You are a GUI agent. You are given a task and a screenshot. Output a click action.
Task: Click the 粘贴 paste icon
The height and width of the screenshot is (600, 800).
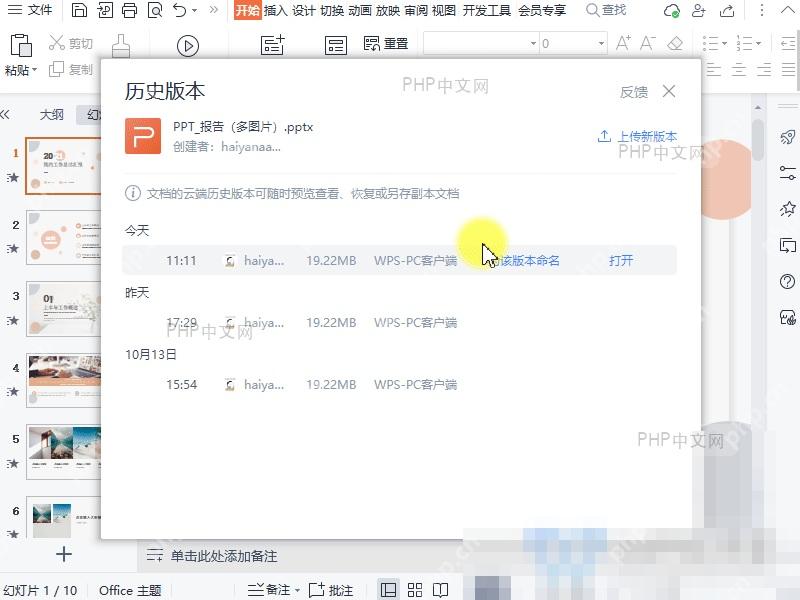pos(21,45)
